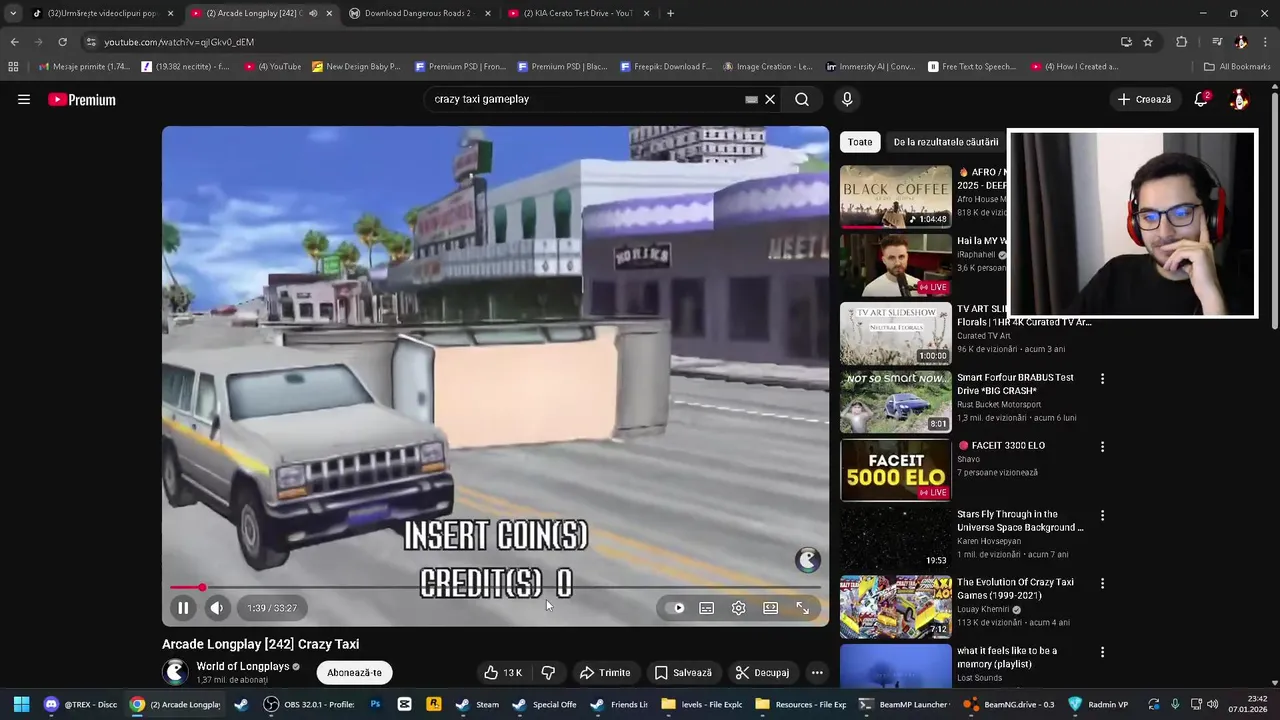Open browser extensions puzzle icon
The width and height of the screenshot is (1280, 720).
coord(1181,42)
